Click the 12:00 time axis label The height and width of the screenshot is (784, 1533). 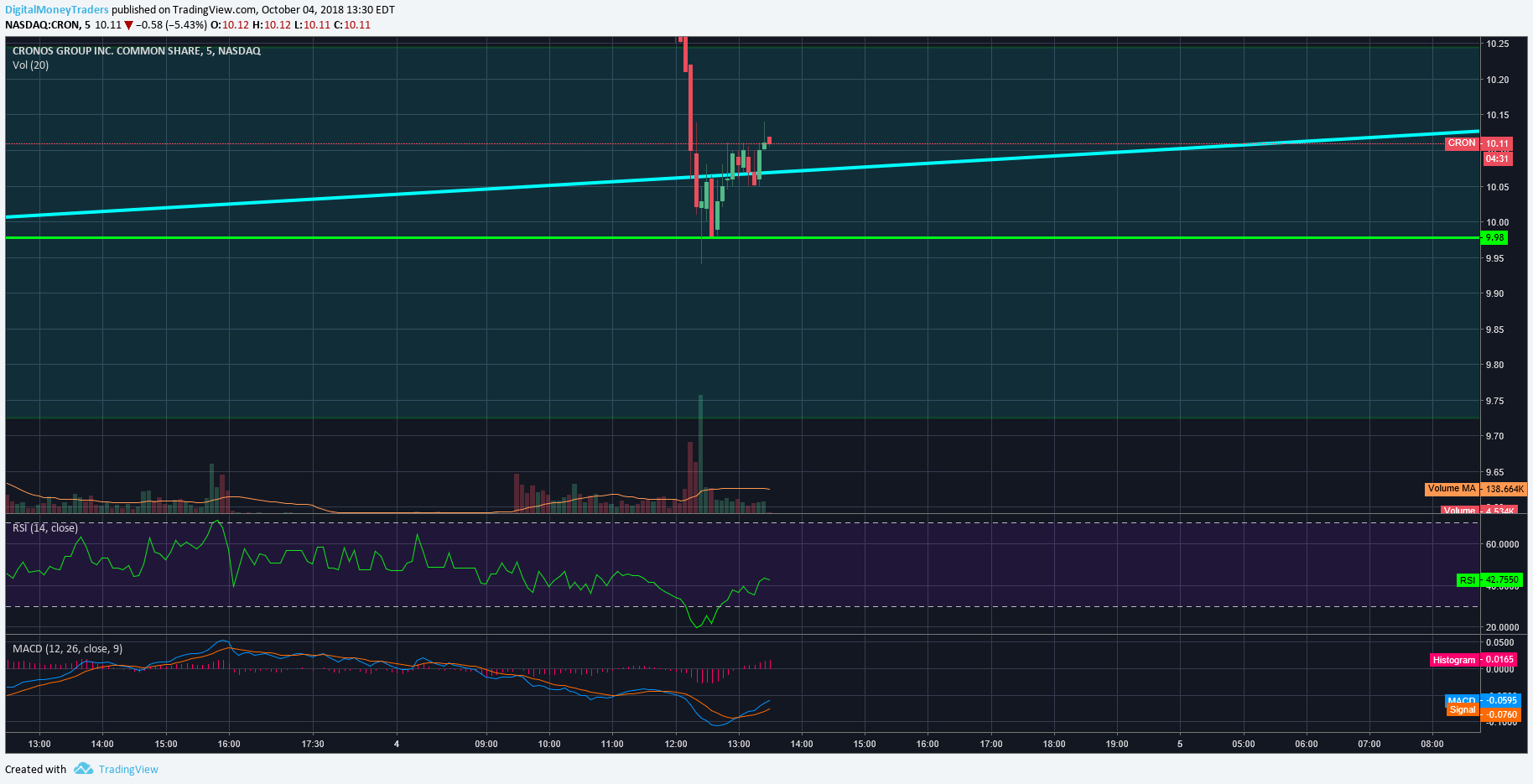(676, 745)
